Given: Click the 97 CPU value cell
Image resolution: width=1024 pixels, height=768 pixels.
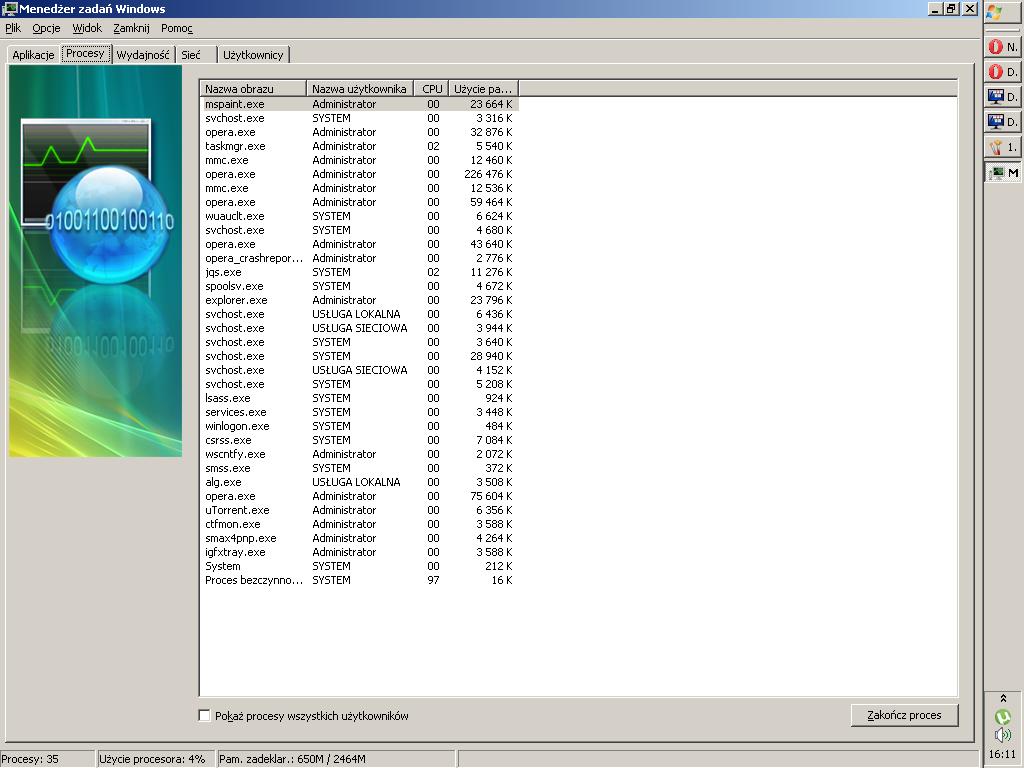Looking at the screenshot, I should pyautogui.click(x=433, y=580).
